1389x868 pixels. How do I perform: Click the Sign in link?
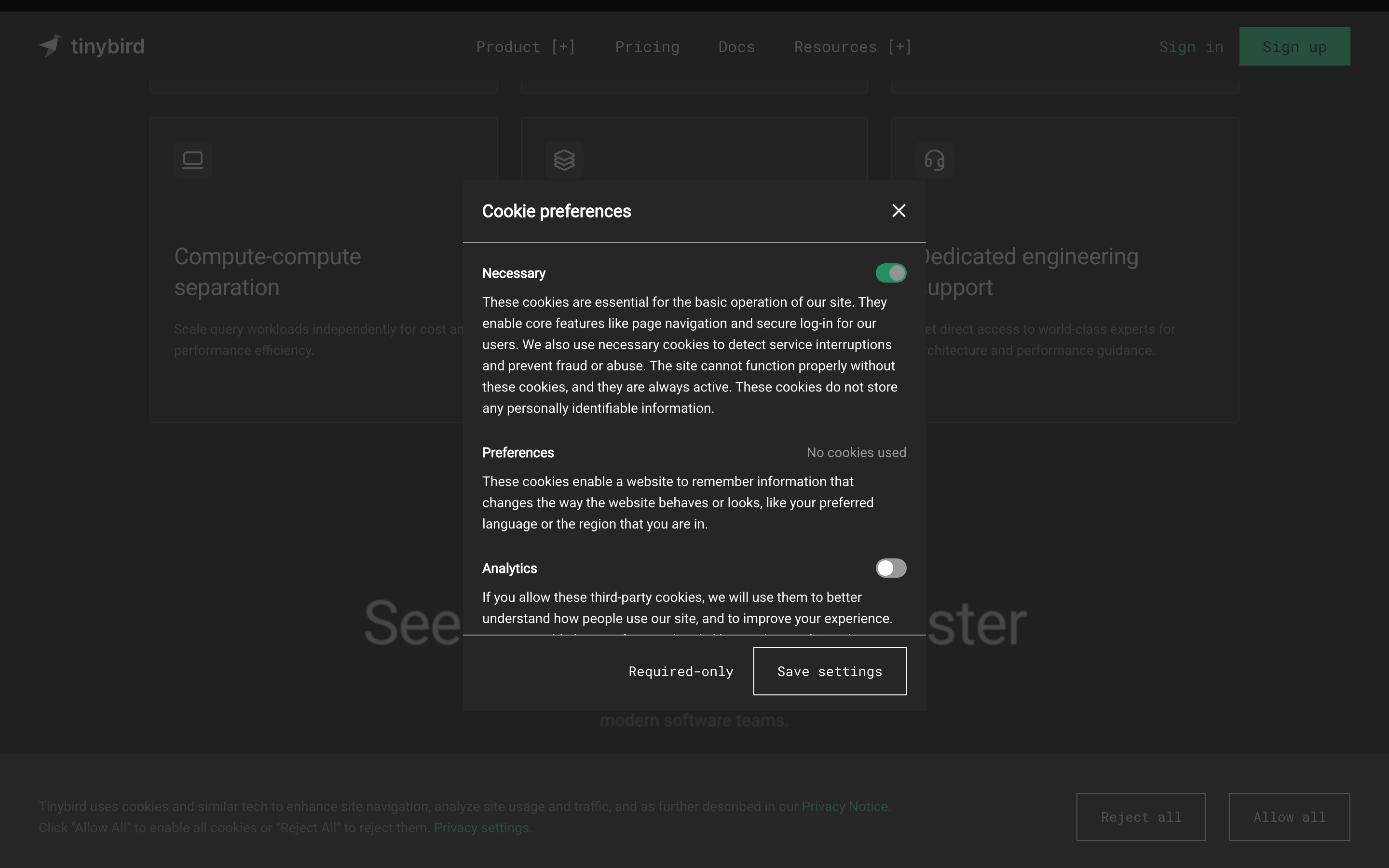1191,46
